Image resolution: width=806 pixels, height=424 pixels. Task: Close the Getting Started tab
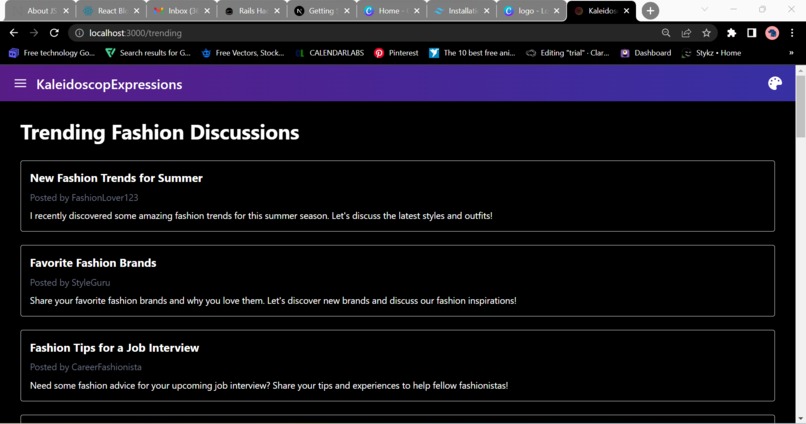coord(347,11)
